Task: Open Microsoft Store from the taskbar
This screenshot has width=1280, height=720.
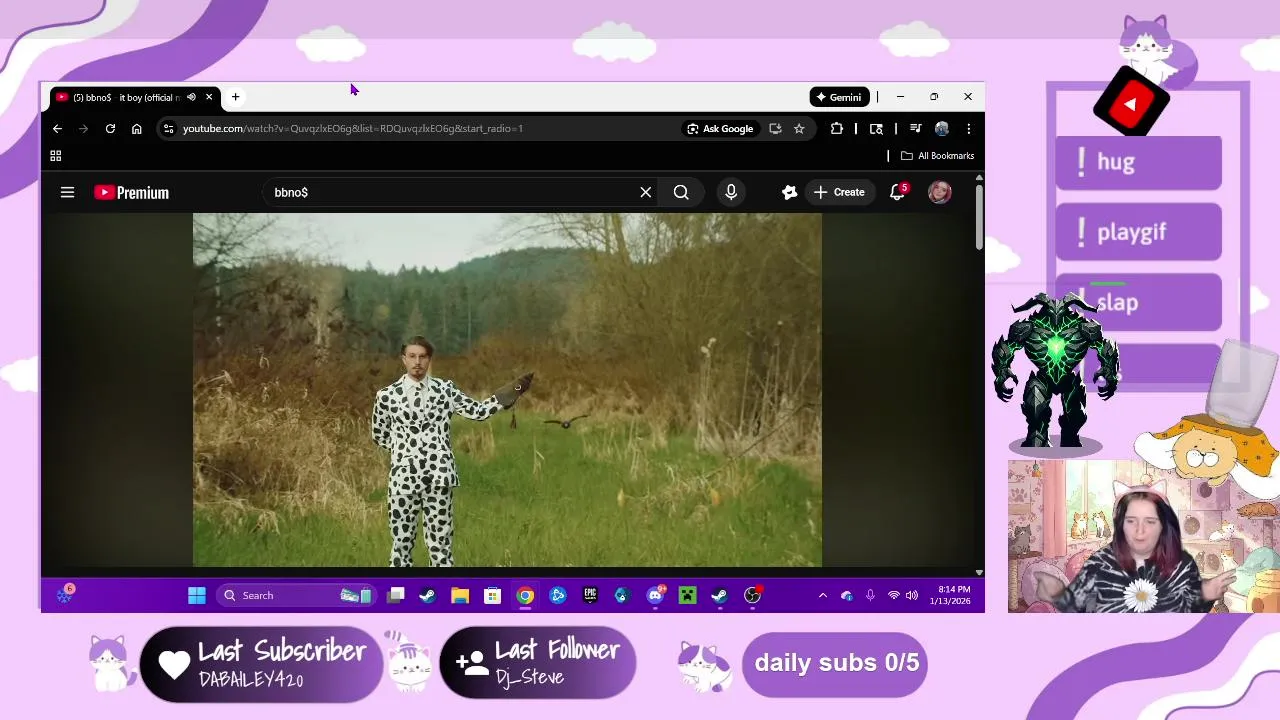Action: coord(492,595)
